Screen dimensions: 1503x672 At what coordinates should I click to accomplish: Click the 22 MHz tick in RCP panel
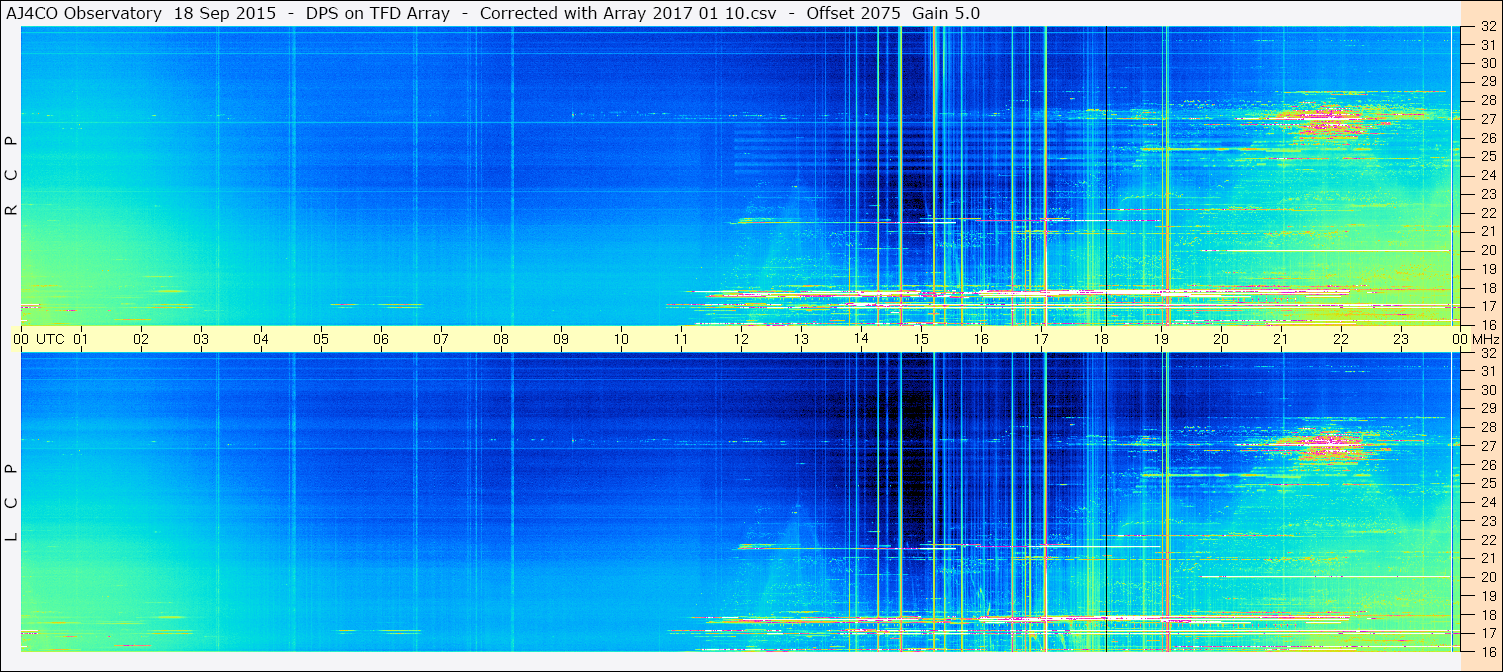1488,213
